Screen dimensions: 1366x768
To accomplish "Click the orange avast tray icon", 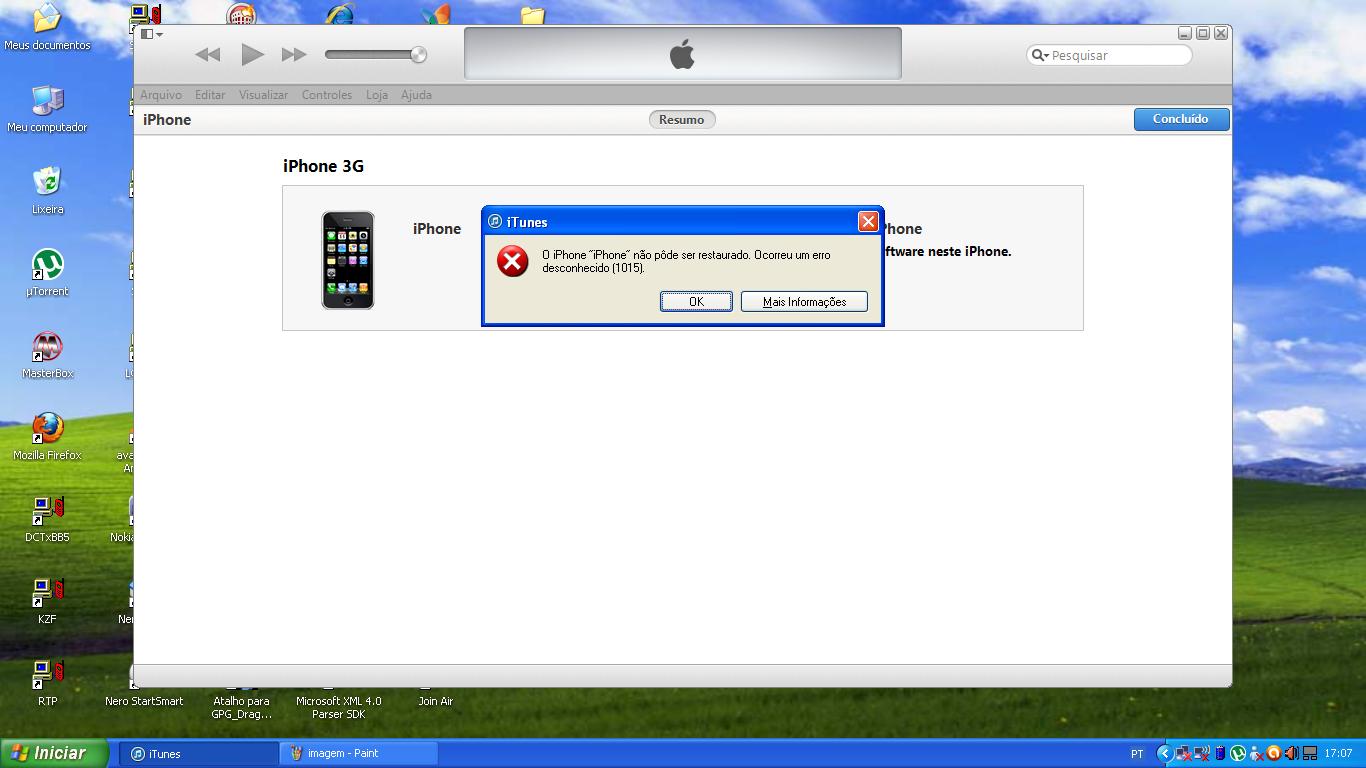I will tap(1273, 754).
